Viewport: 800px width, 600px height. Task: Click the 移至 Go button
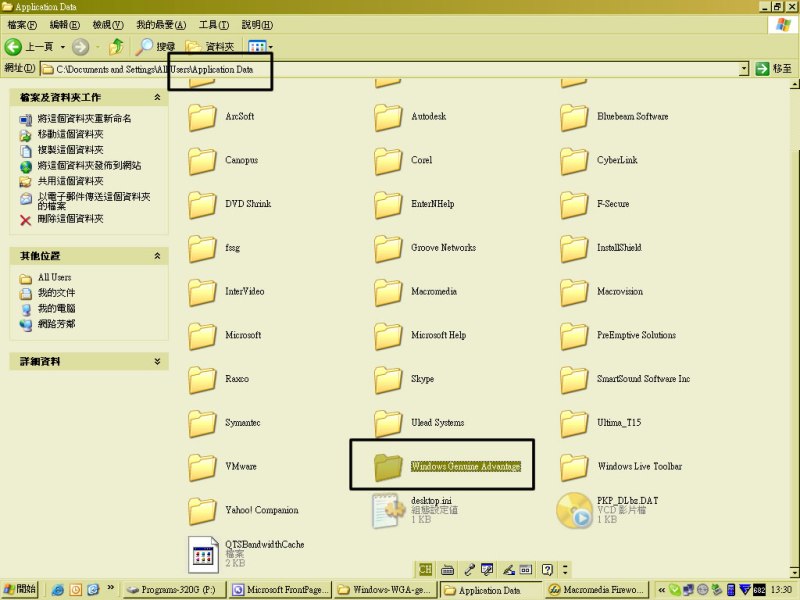773,69
